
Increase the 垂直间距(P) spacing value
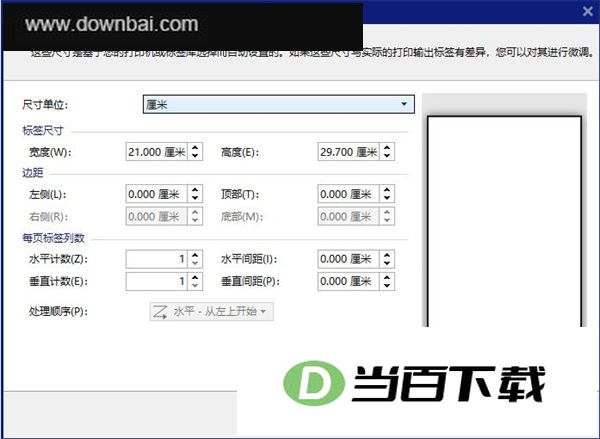(x=387, y=277)
